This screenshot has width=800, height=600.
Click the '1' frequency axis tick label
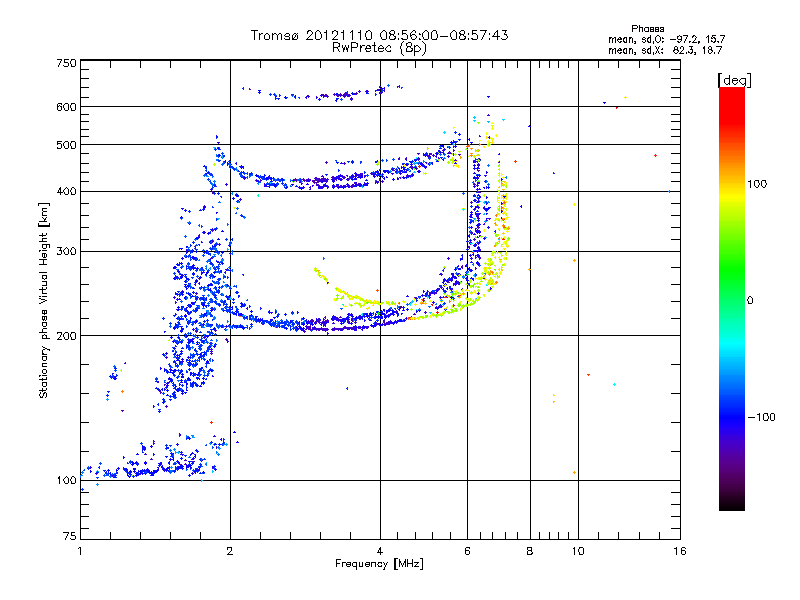[x=80, y=551]
